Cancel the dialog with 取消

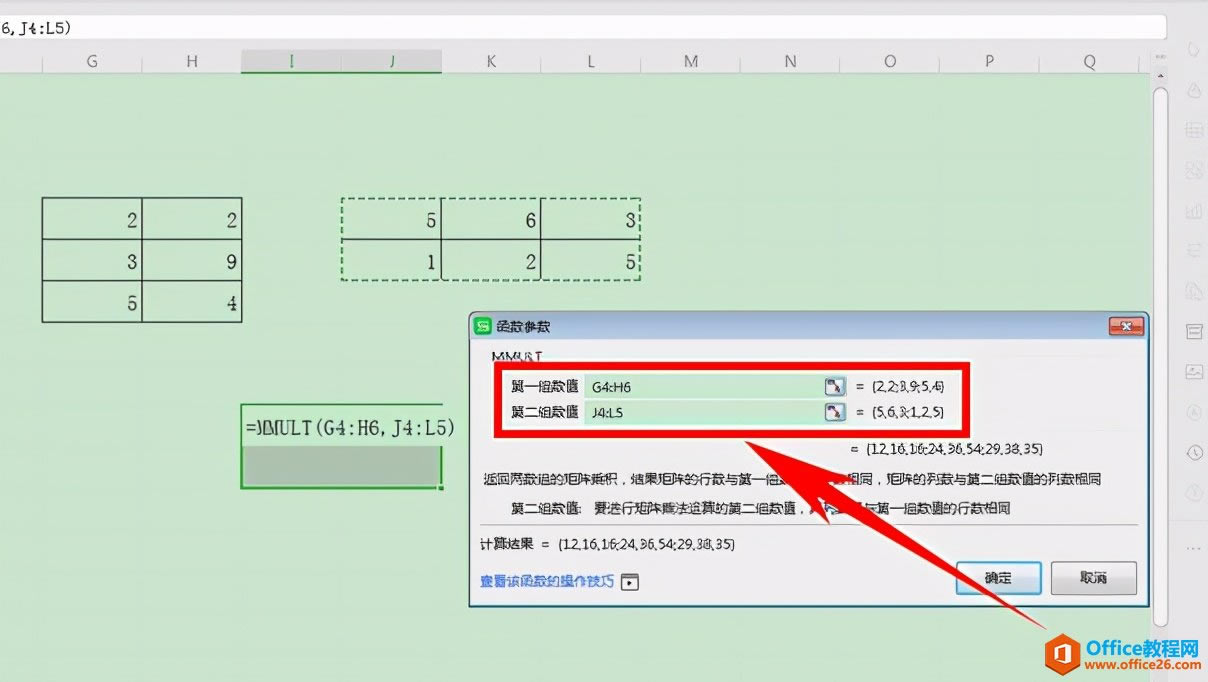(x=1094, y=578)
